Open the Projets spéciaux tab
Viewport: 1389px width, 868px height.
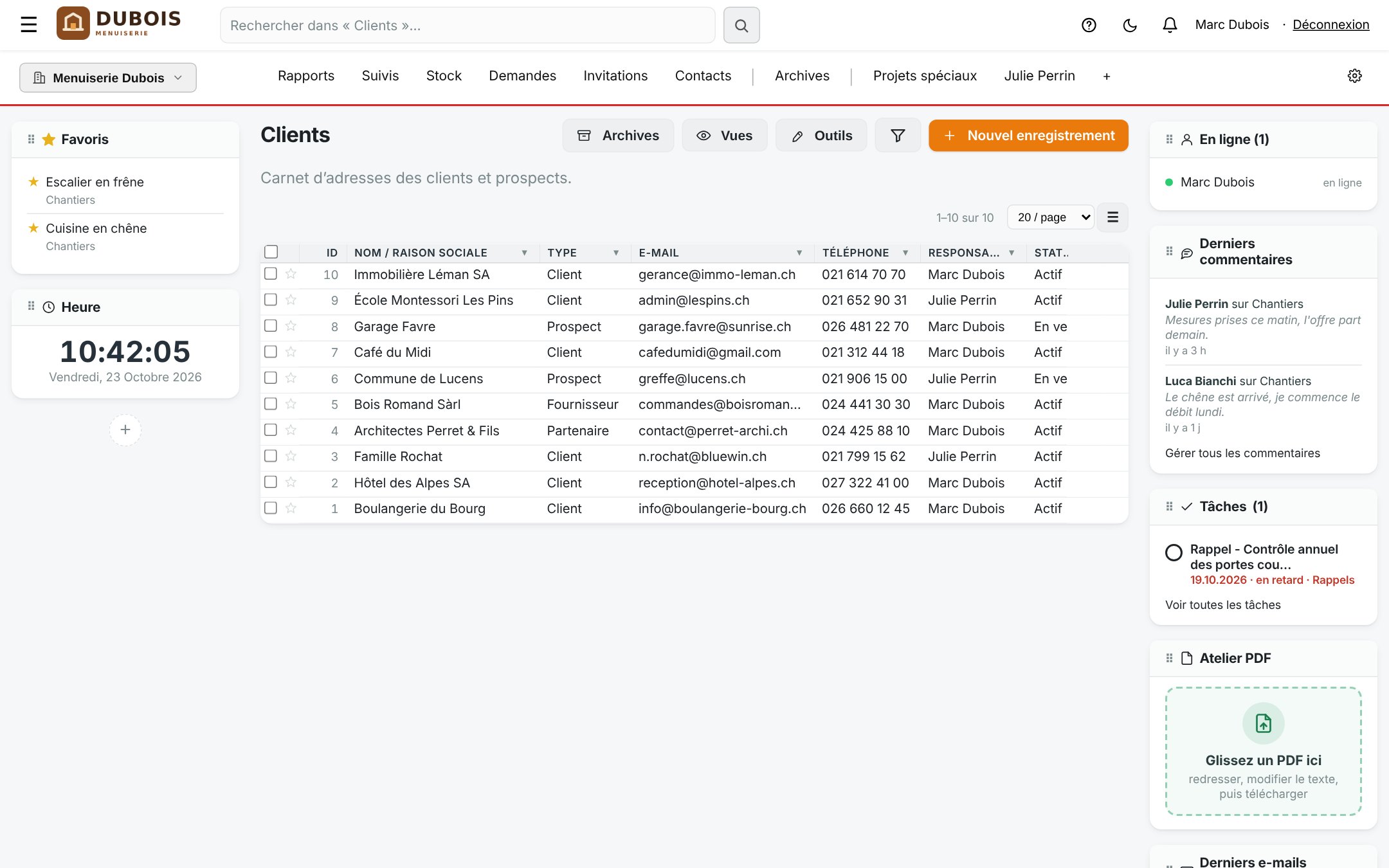(925, 76)
